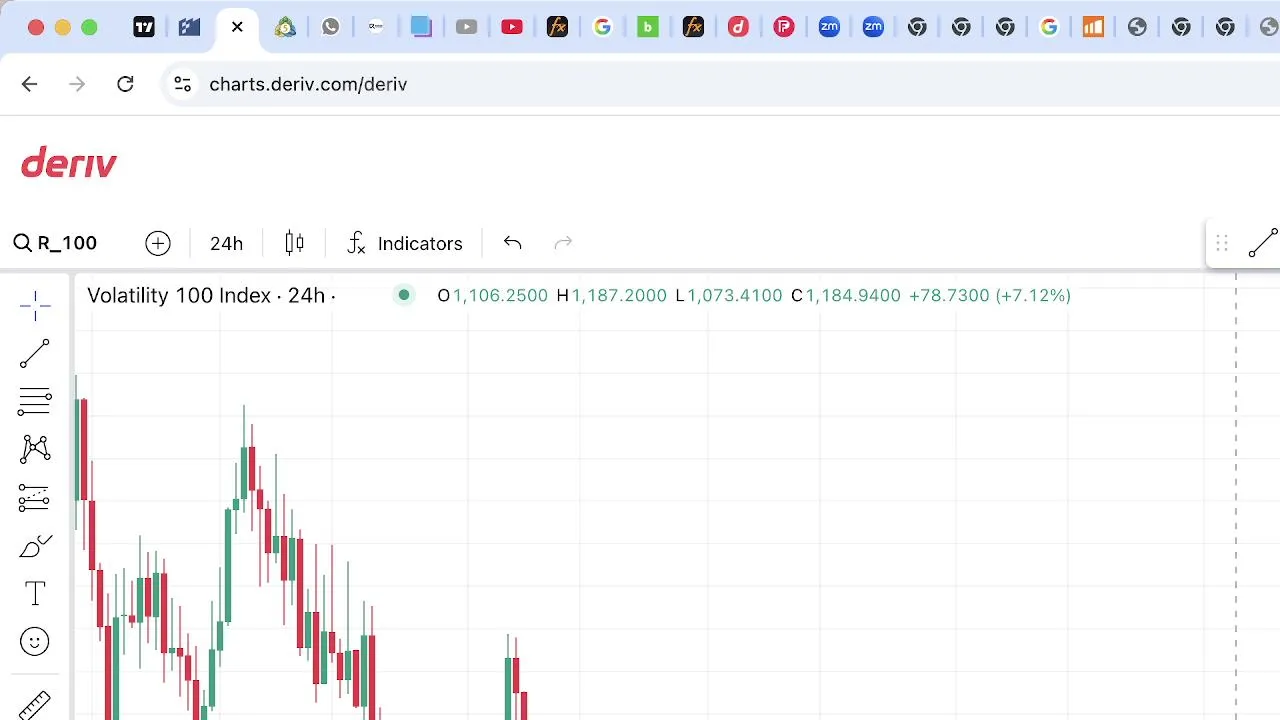Focus the address bar showing charts.deriv.com/deriv

[x=720, y=84]
